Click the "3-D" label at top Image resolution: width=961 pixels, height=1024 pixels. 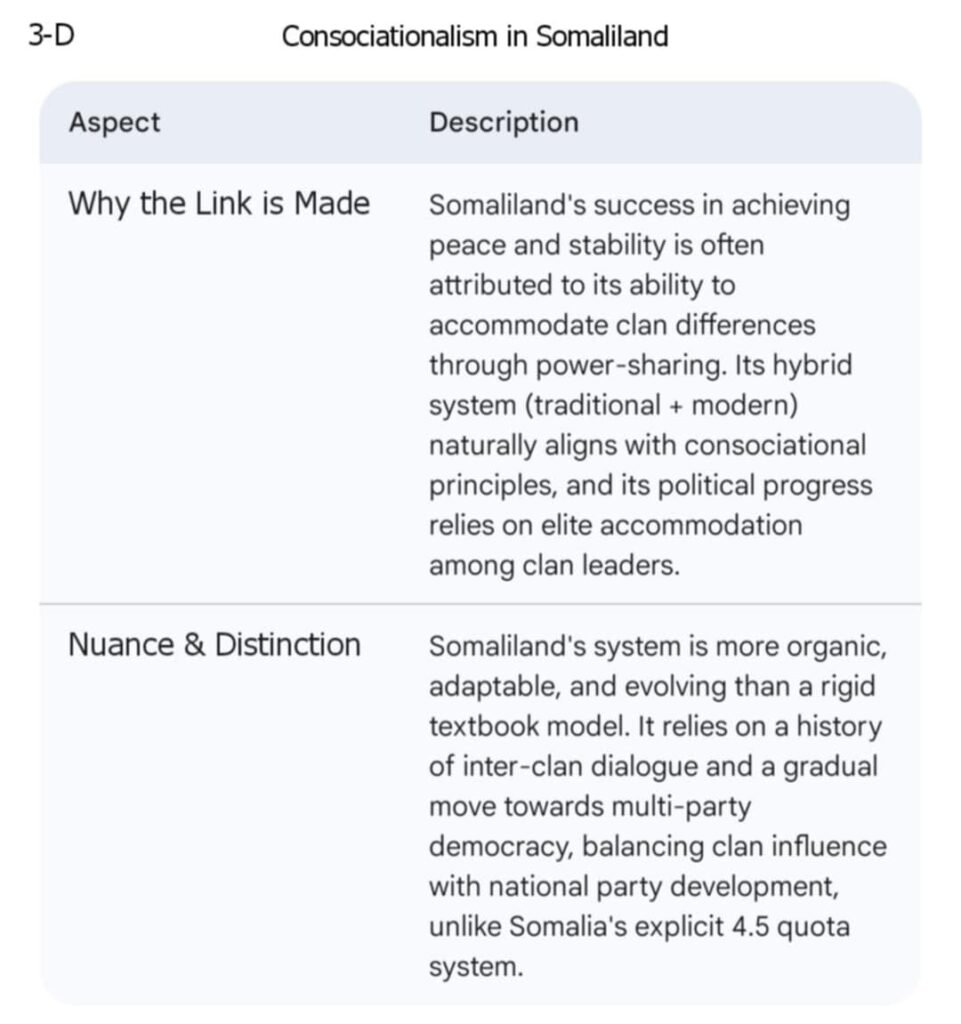tap(51, 36)
